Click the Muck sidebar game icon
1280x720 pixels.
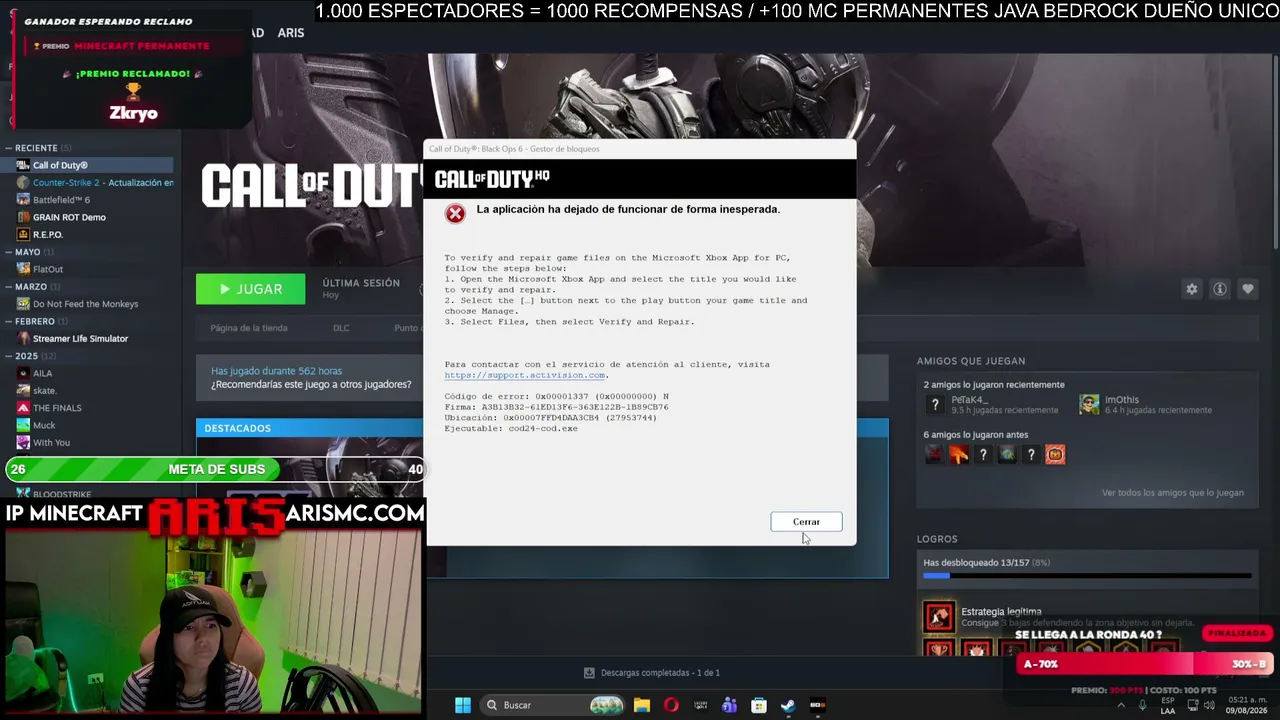[23, 425]
